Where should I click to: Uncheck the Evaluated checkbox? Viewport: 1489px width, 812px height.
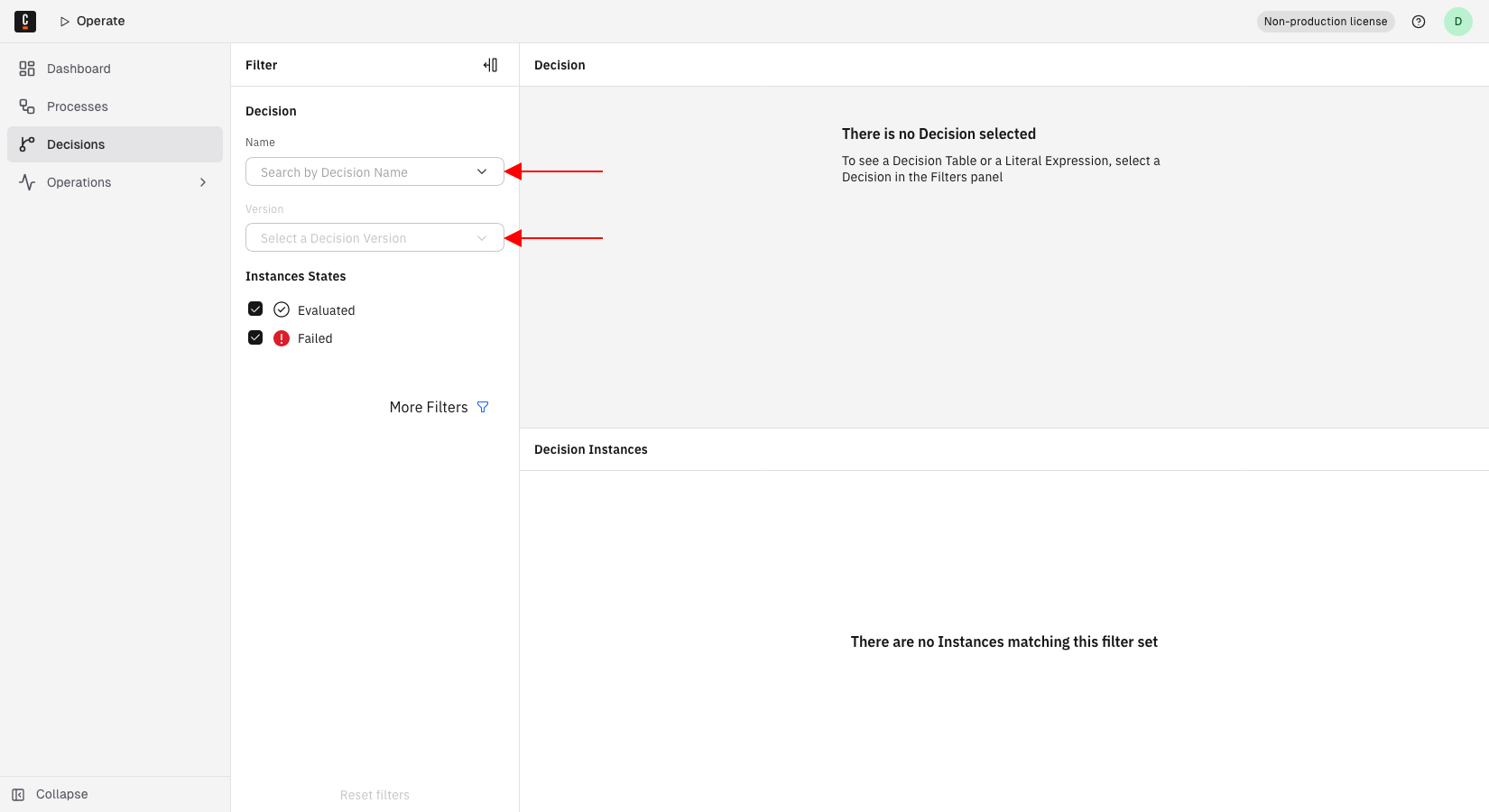pos(255,309)
